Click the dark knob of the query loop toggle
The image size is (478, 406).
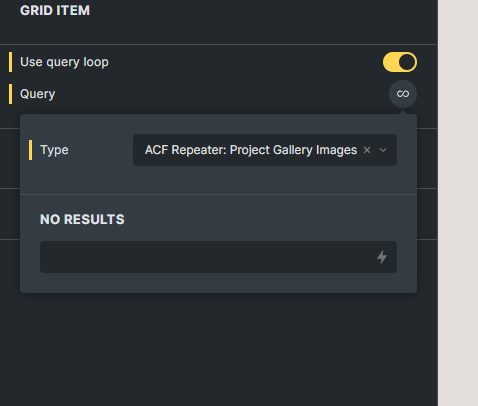pyautogui.click(x=407, y=62)
